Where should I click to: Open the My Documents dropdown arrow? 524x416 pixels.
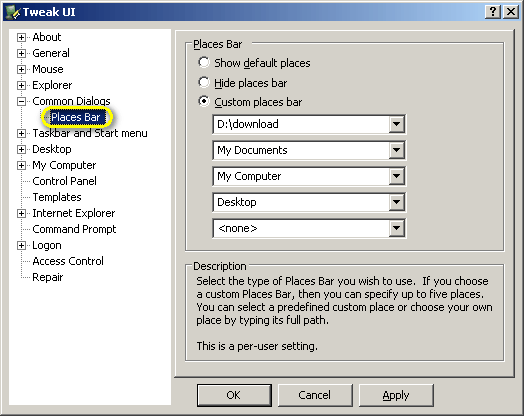coord(397,150)
